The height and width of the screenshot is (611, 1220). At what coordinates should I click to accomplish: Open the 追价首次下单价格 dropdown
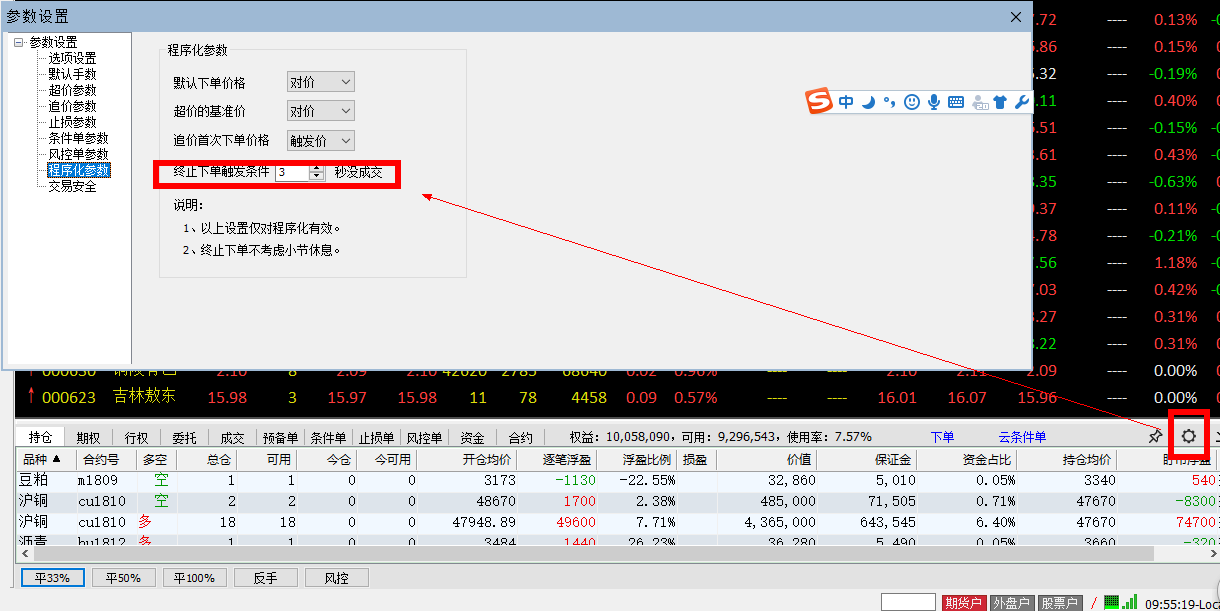pyautogui.click(x=320, y=141)
